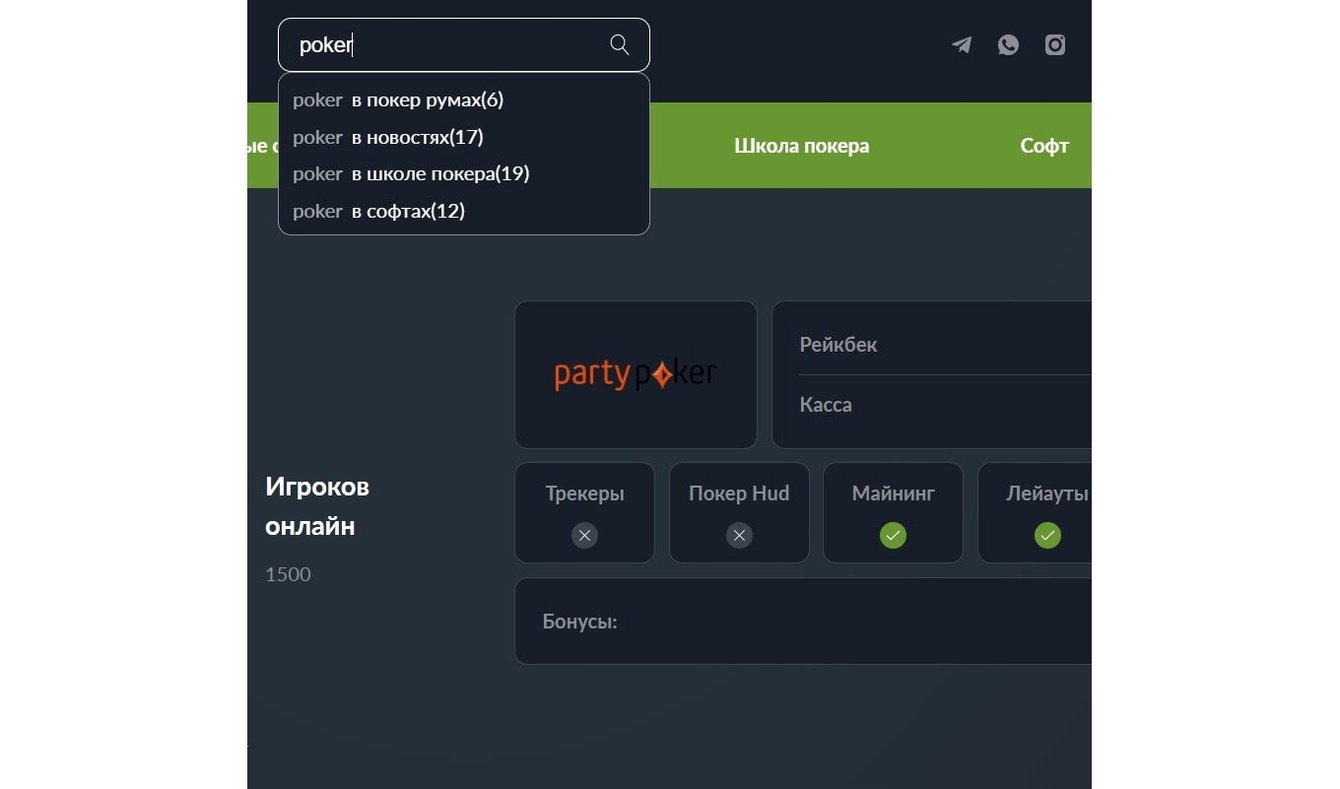This screenshot has height=789, width=1340.
Task: Click the Трекеры cross status icon
Action: pyautogui.click(x=585, y=535)
